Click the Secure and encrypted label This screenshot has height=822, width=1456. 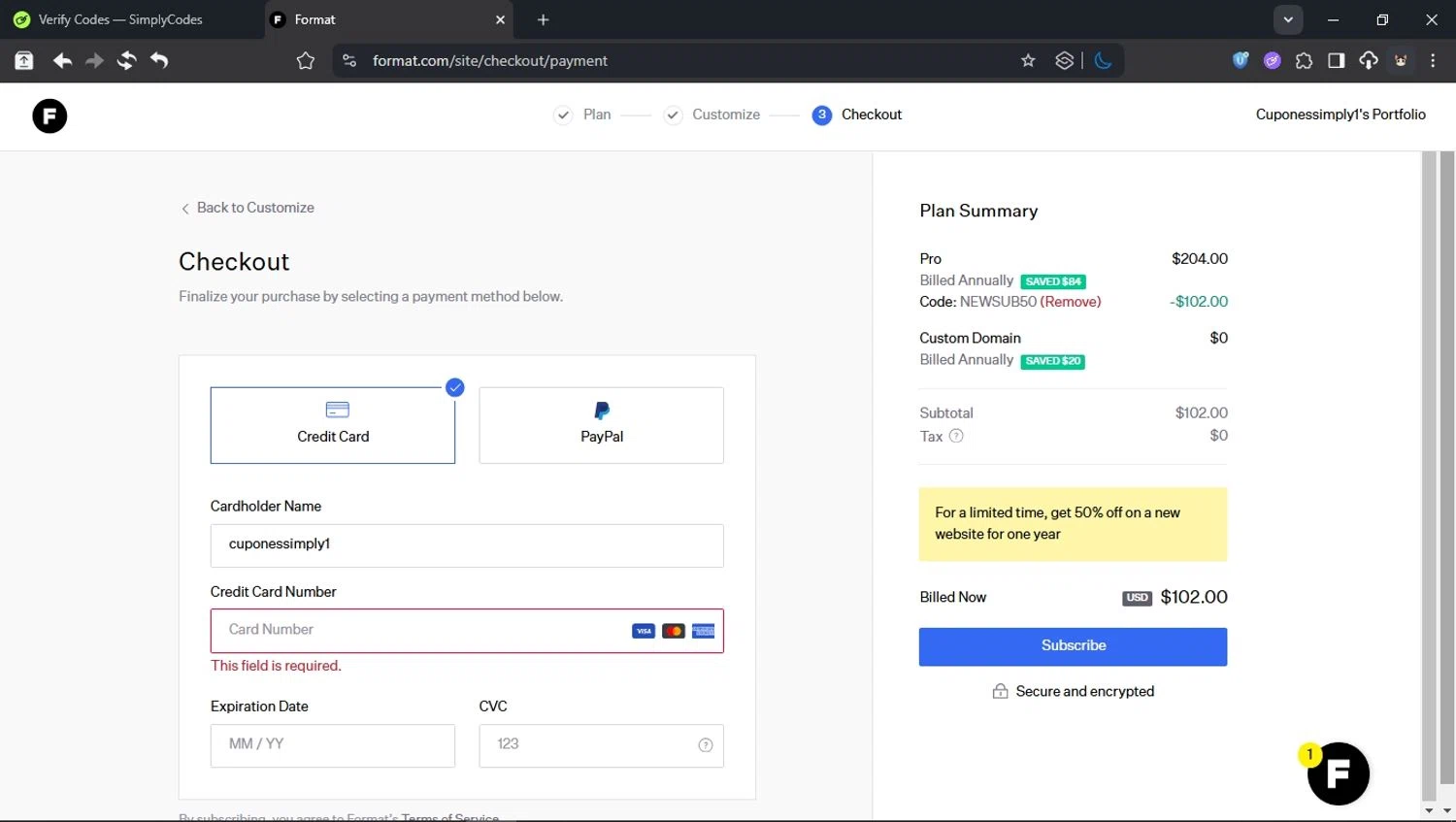click(x=1073, y=691)
